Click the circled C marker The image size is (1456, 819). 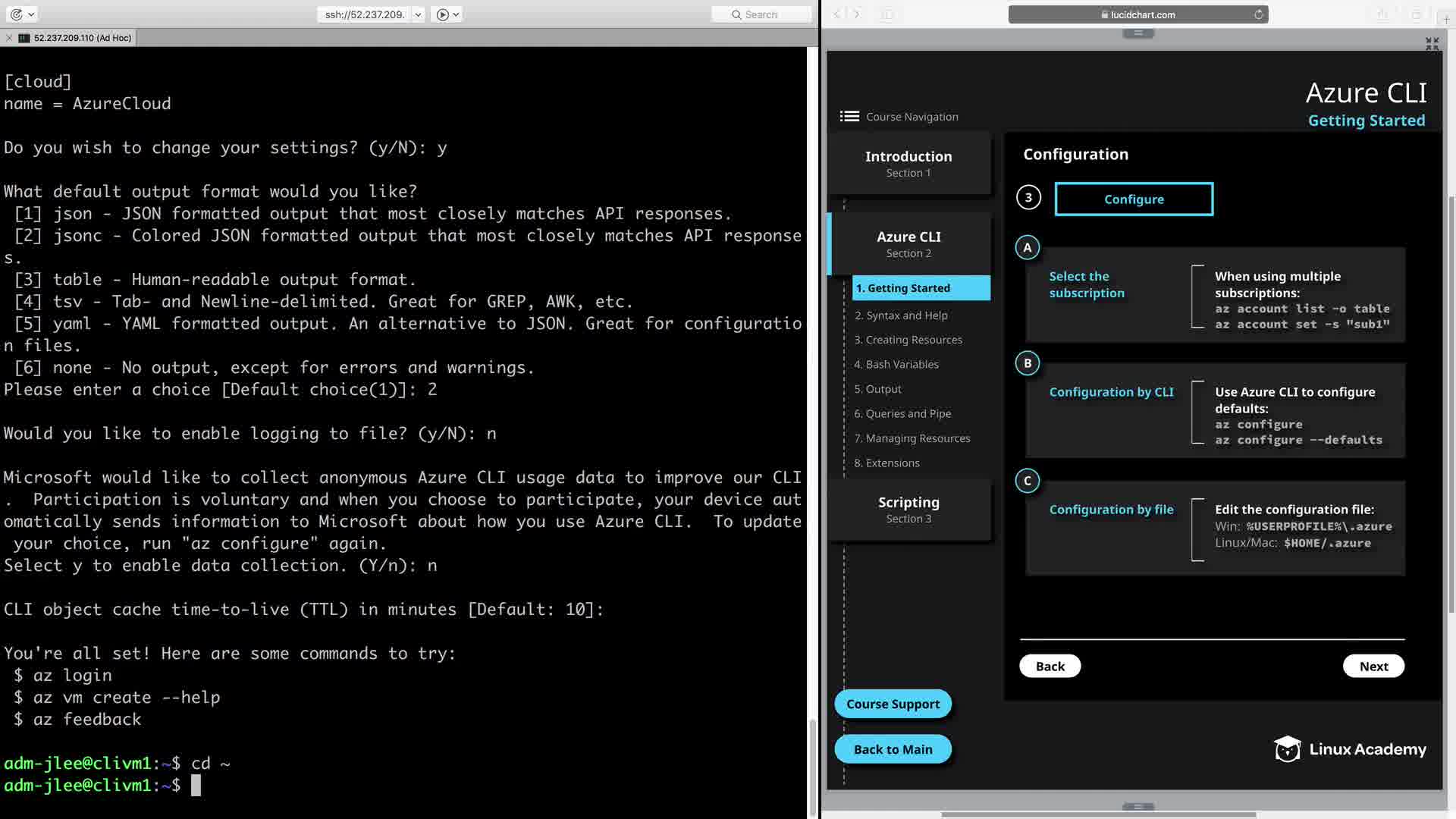point(1028,481)
